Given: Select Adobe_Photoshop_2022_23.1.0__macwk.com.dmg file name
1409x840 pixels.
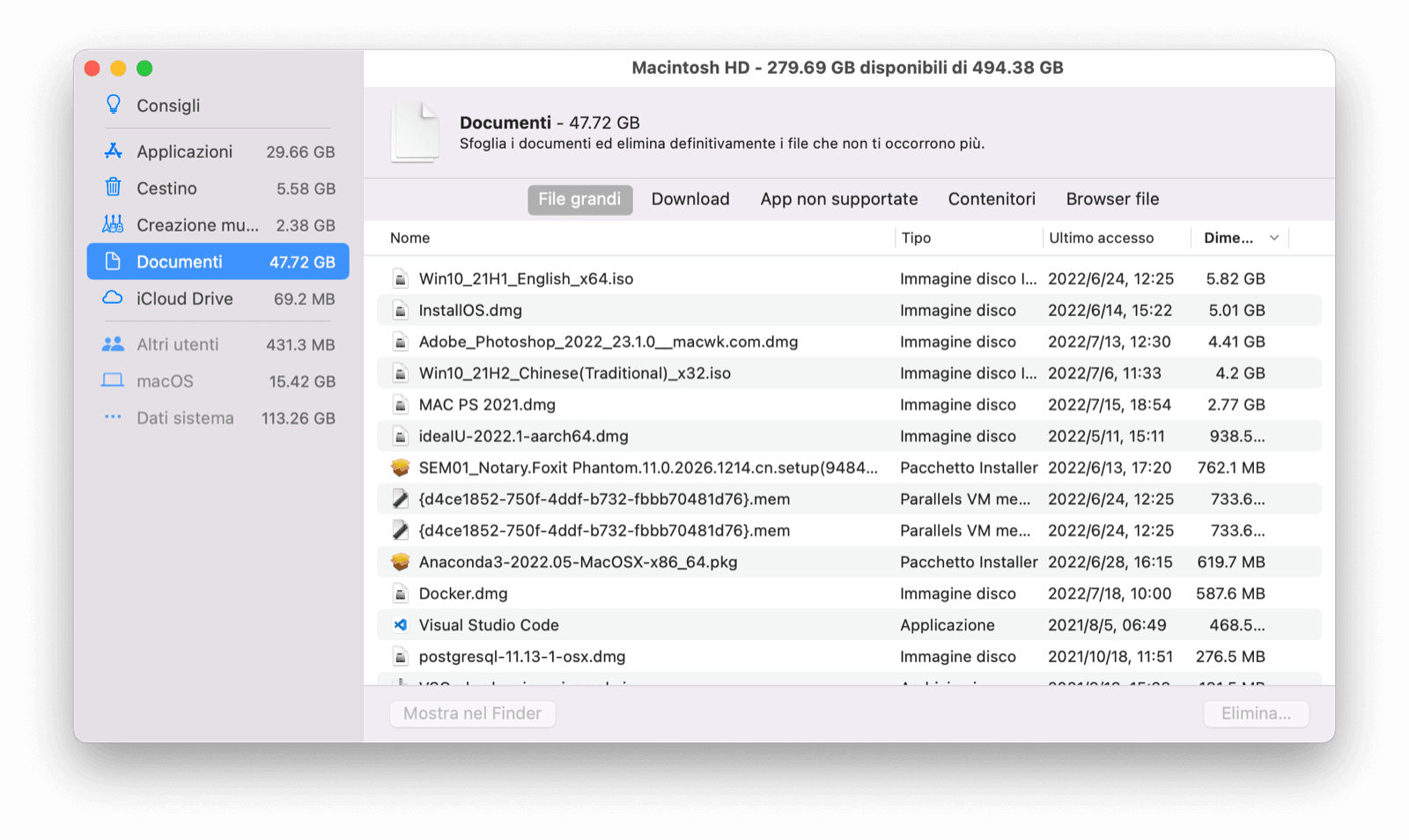Looking at the screenshot, I should click(609, 342).
